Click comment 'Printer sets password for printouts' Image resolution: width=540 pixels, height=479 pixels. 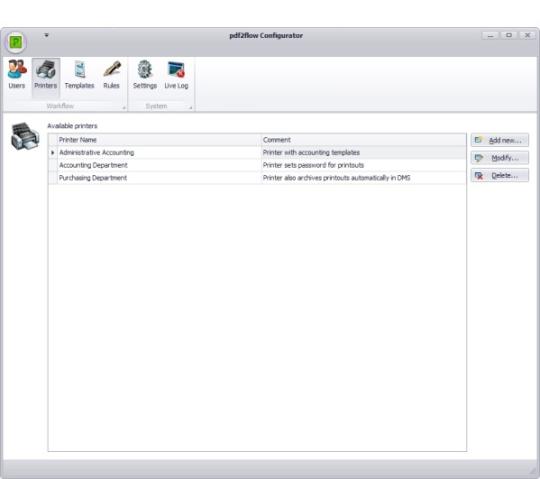pos(313,165)
